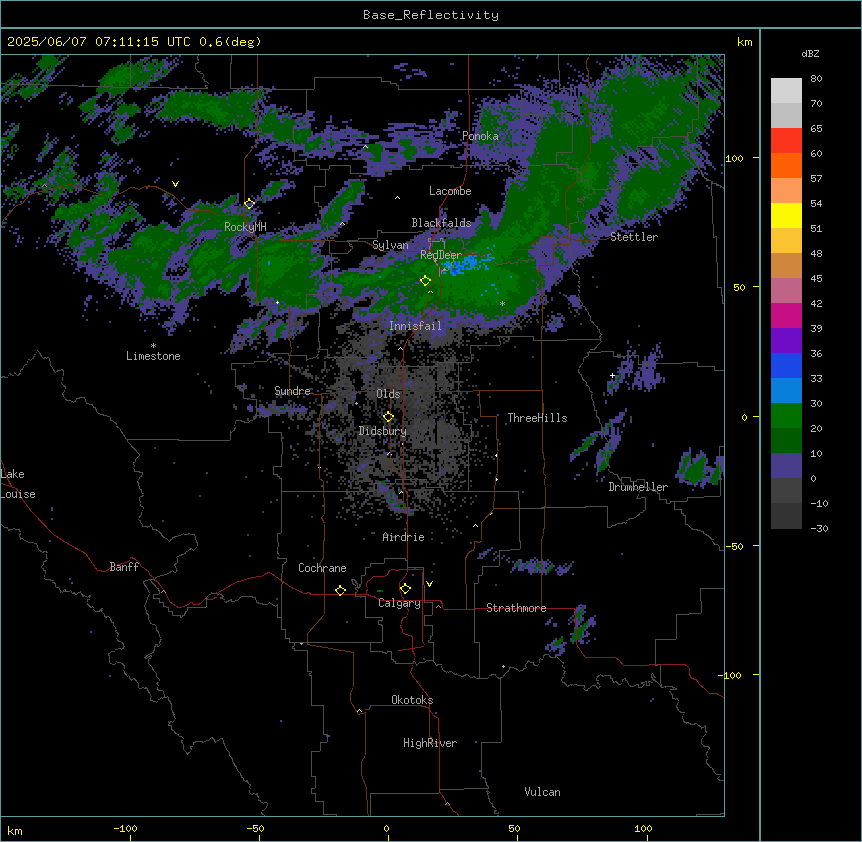The width and height of the screenshot is (862, 842).
Task: Click the asterisk marker above Limestone
Action: click(153, 346)
